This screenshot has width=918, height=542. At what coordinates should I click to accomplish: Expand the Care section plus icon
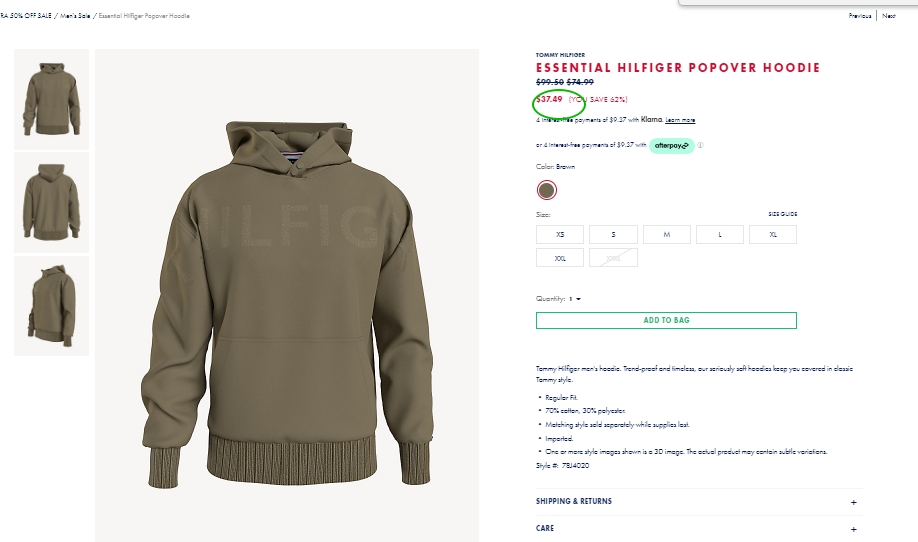[x=853, y=529]
